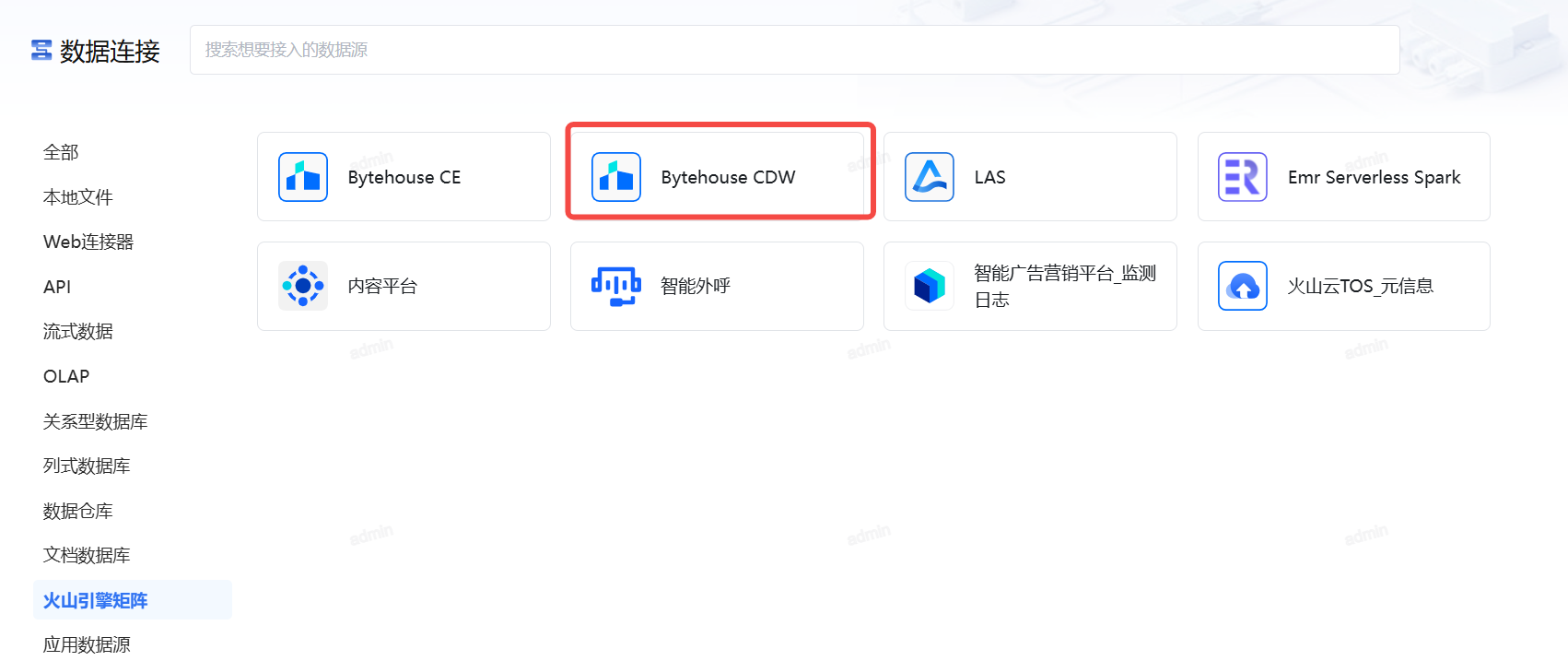The image size is (1568, 661).
Task: Choose the Bytehouse CDW label
Action: [728, 177]
